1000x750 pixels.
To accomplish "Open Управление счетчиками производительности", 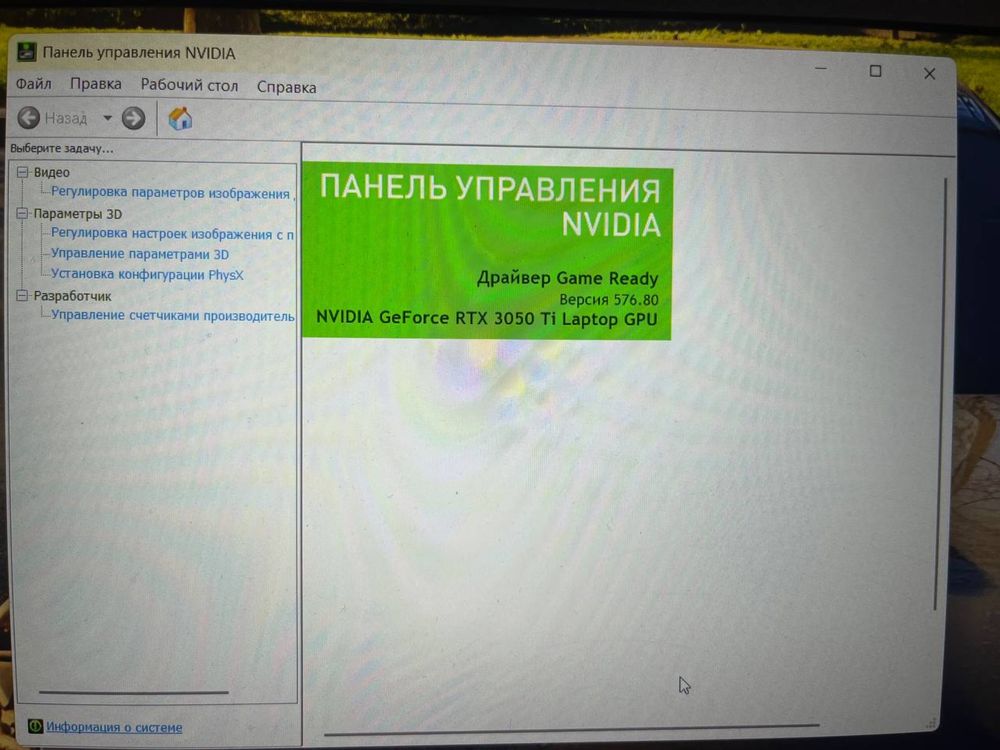I will coord(172,315).
